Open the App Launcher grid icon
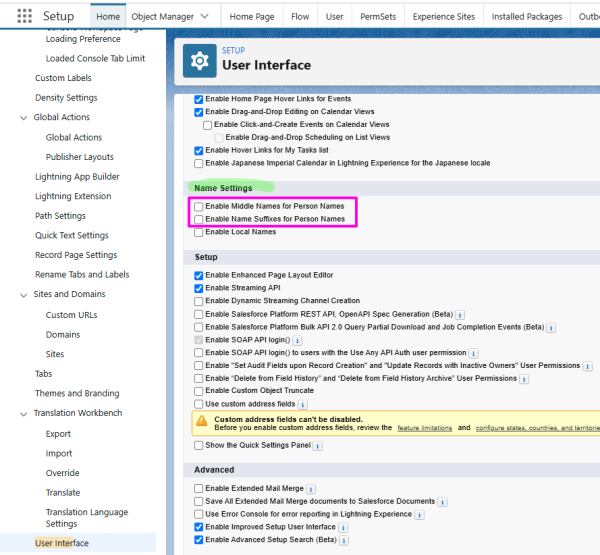The width and height of the screenshot is (600, 555). click(24, 16)
